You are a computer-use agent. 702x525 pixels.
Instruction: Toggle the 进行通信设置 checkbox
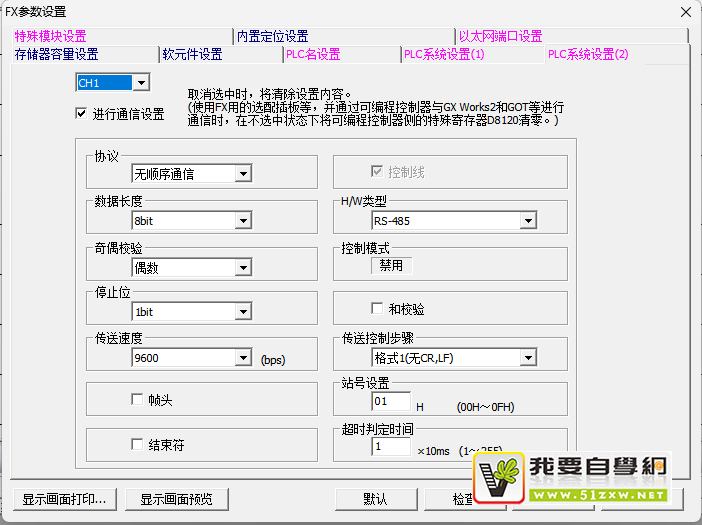[81, 114]
